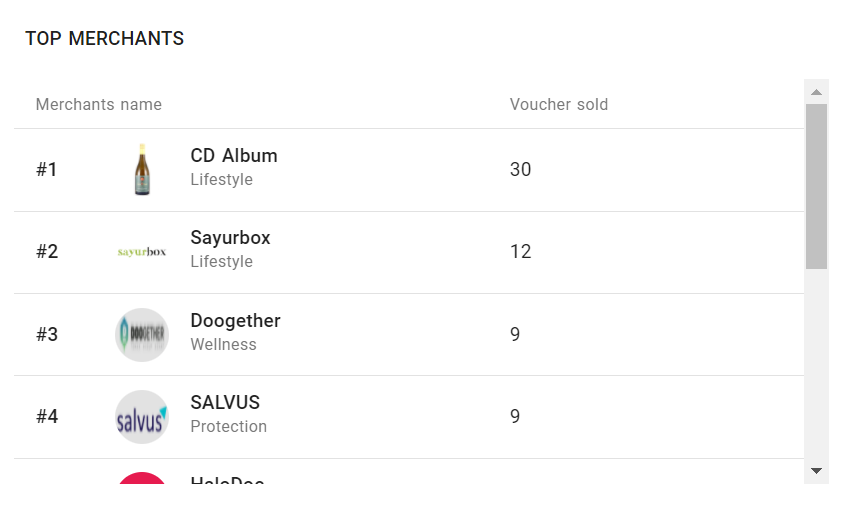Click the voucher count 12
The image size is (854, 511).
pyautogui.click(x=520, y=252)
